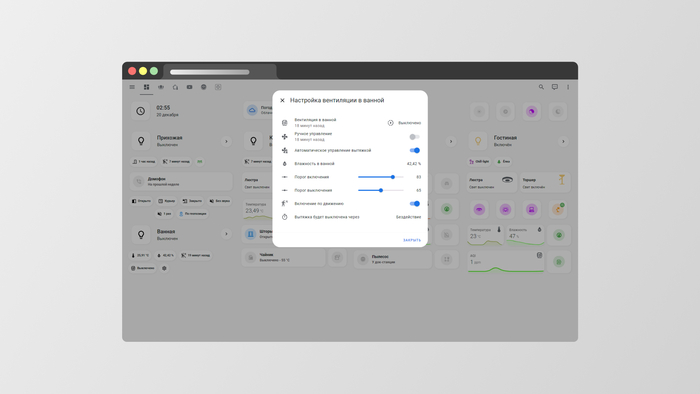
Task: Click the Выключено state in the dialog
Action: click(409, 123)
